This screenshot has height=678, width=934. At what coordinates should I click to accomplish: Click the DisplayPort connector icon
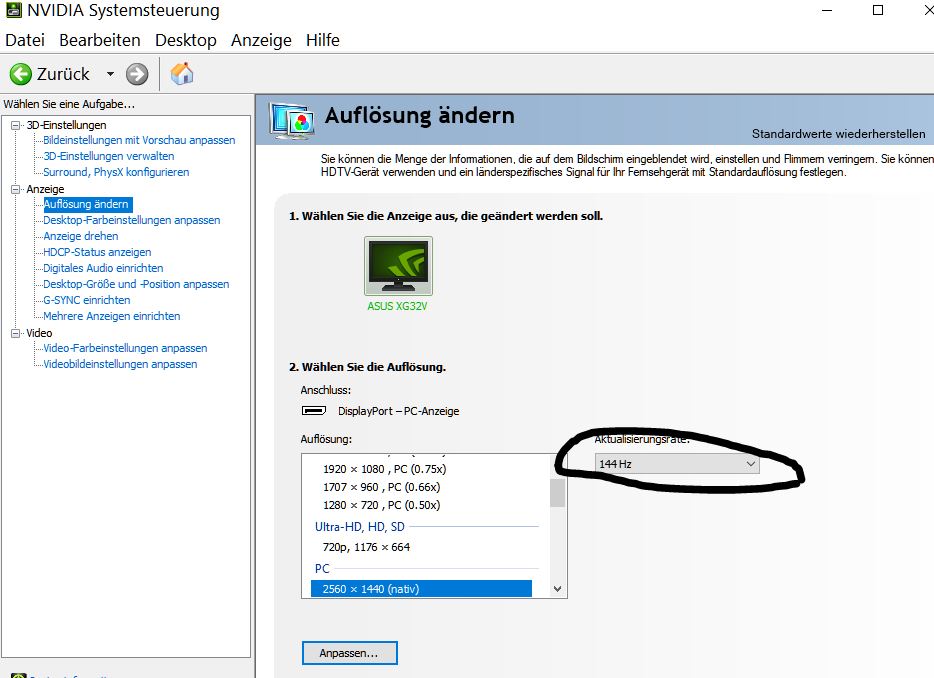pyautogui.click(x=314, y=410)
